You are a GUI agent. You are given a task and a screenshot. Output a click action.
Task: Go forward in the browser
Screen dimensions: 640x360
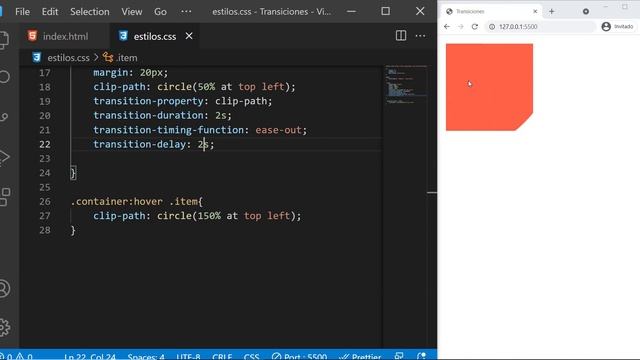pyautogui.click(x=461, y=27)
